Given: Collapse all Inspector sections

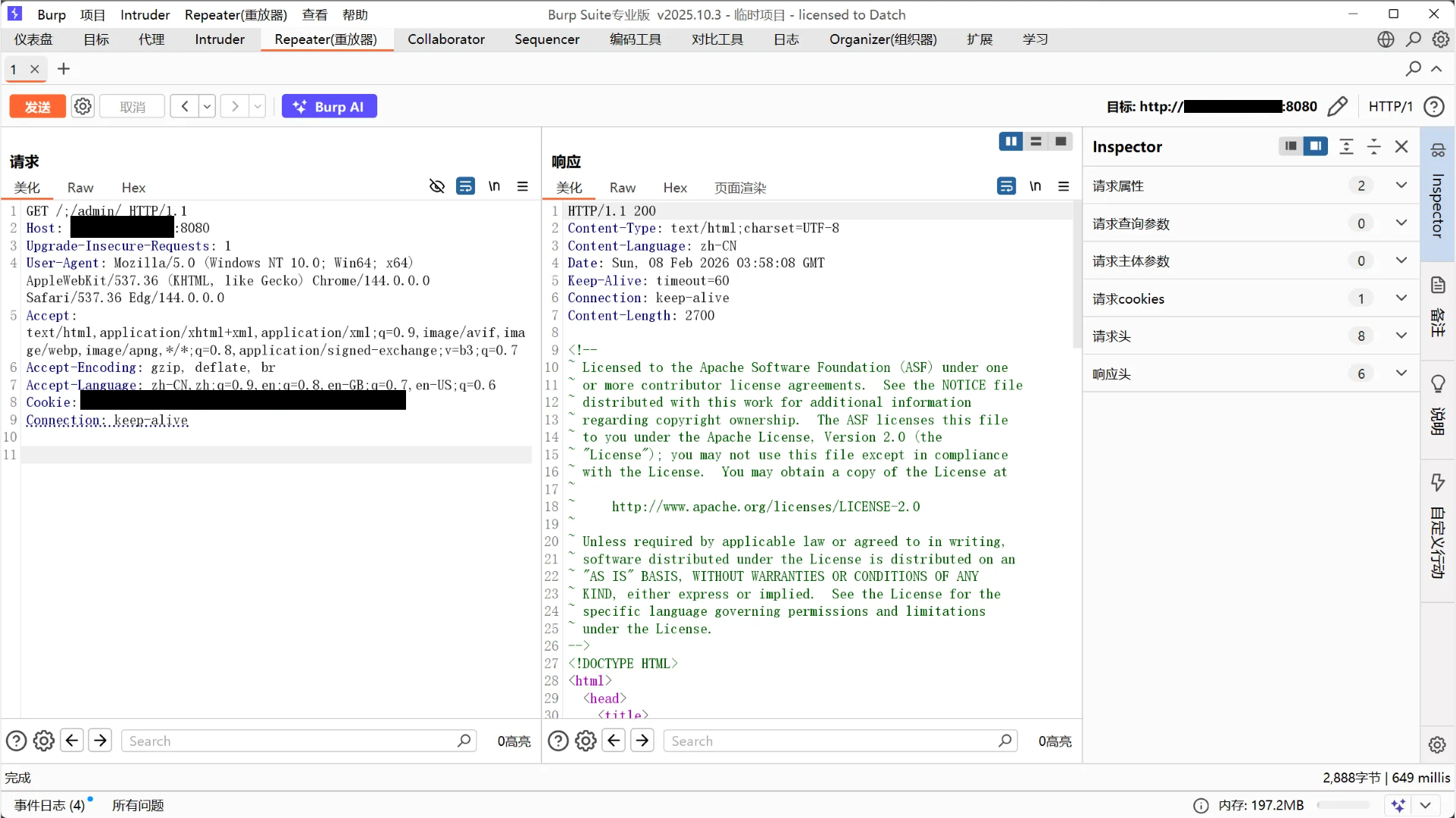Looking at the screenshot, I should coord(1373,146).
